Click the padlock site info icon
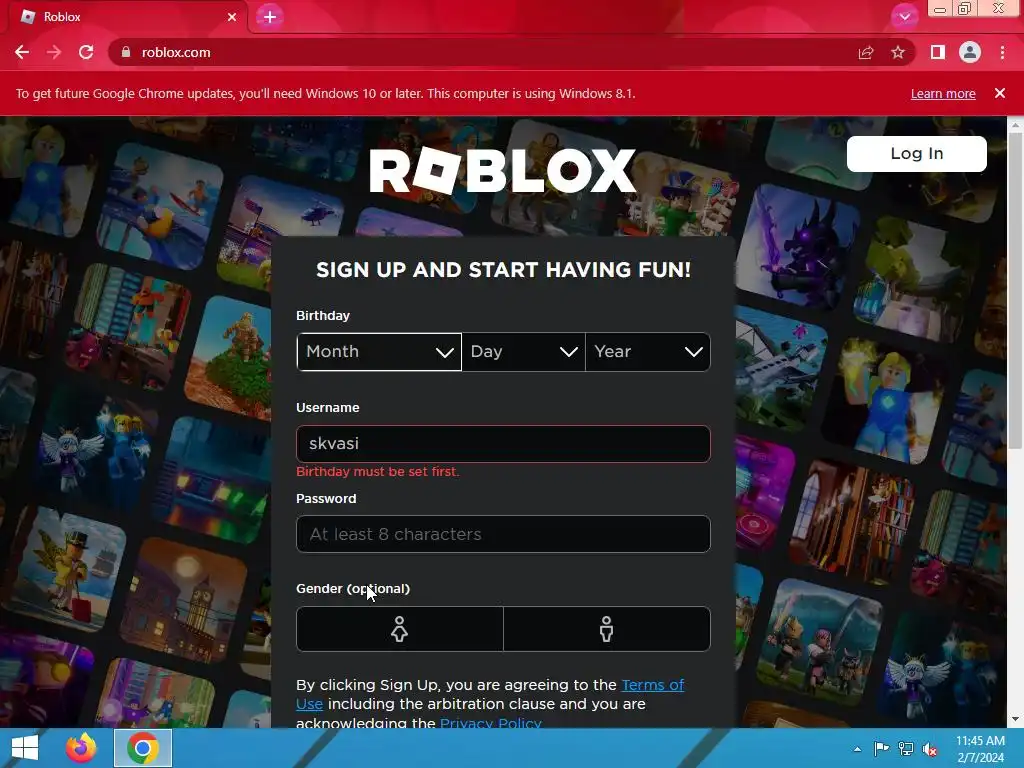 click(x=126, y=52)
